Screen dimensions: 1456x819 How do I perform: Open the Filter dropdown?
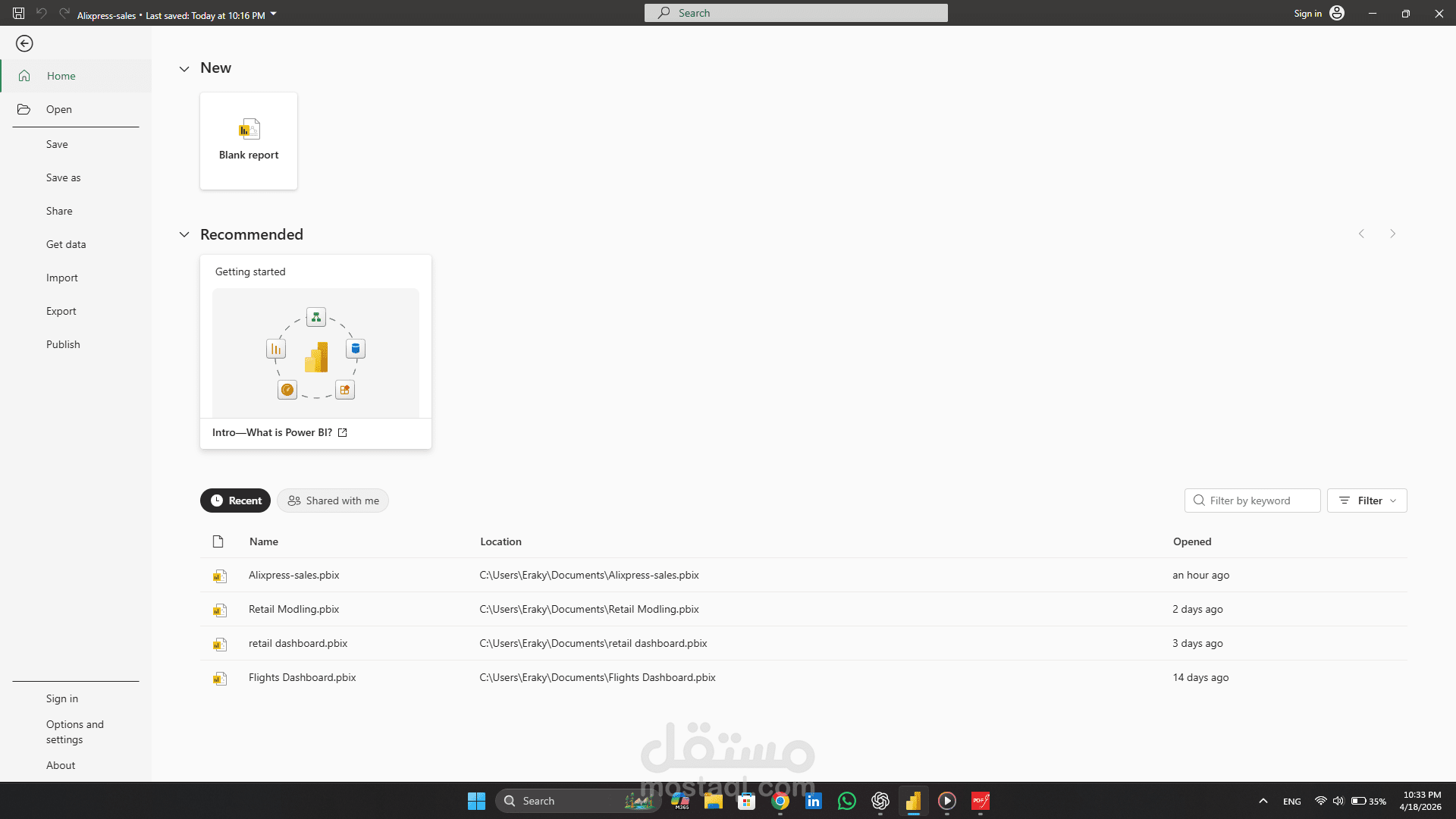tap(1367, 500)
